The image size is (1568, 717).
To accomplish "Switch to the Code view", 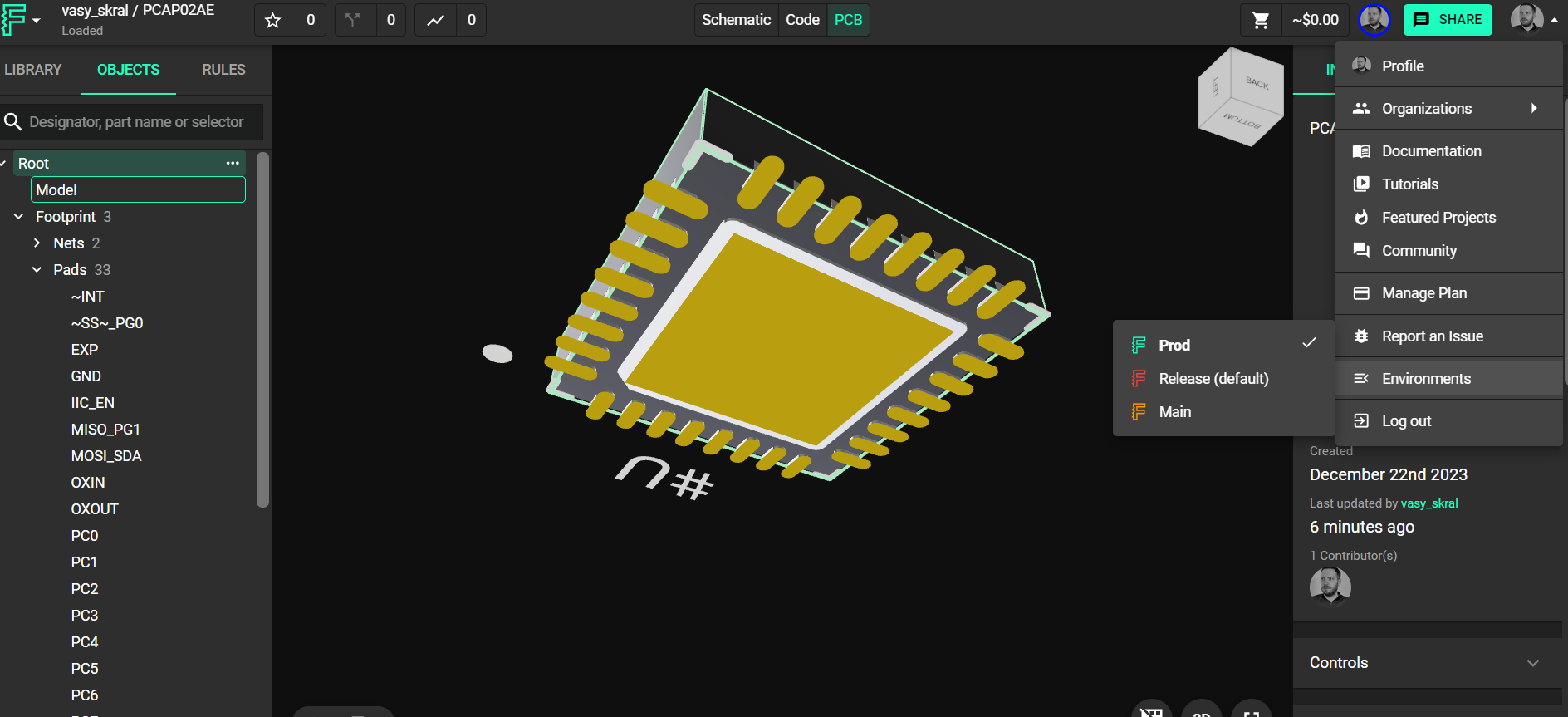I will point(802,20).
